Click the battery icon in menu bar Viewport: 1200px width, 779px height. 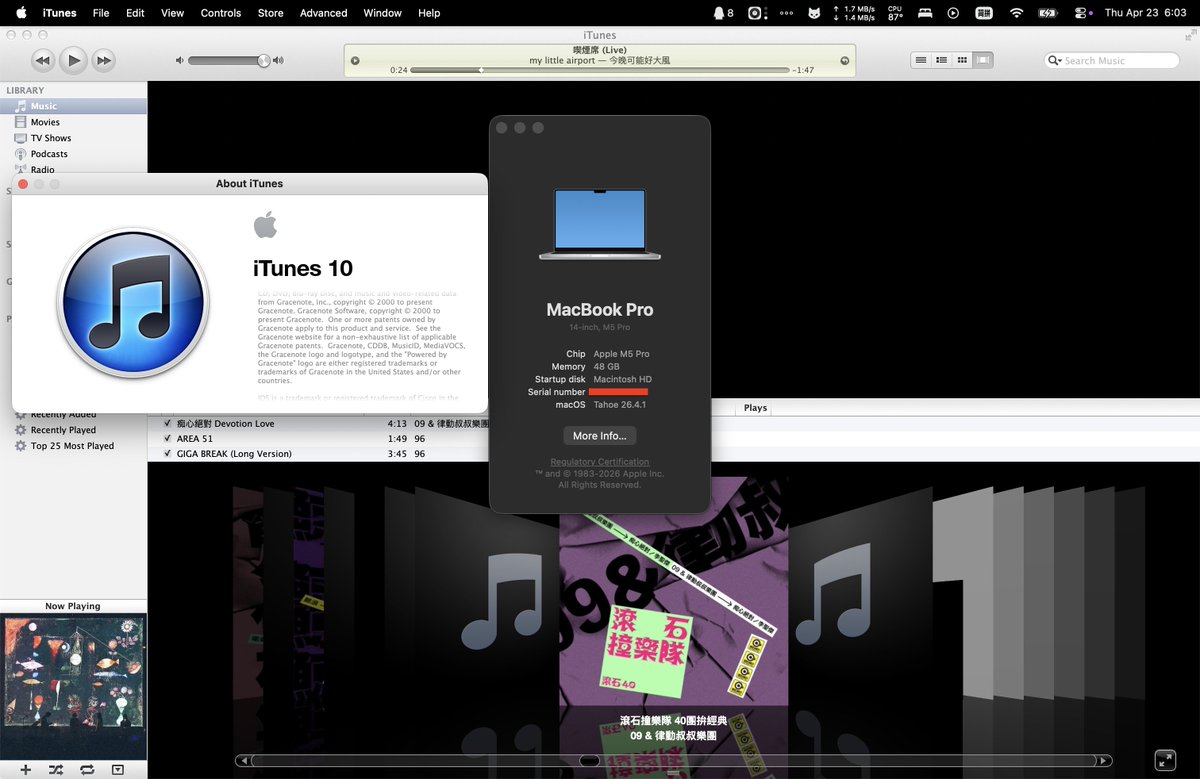[x=1048, y=13]
